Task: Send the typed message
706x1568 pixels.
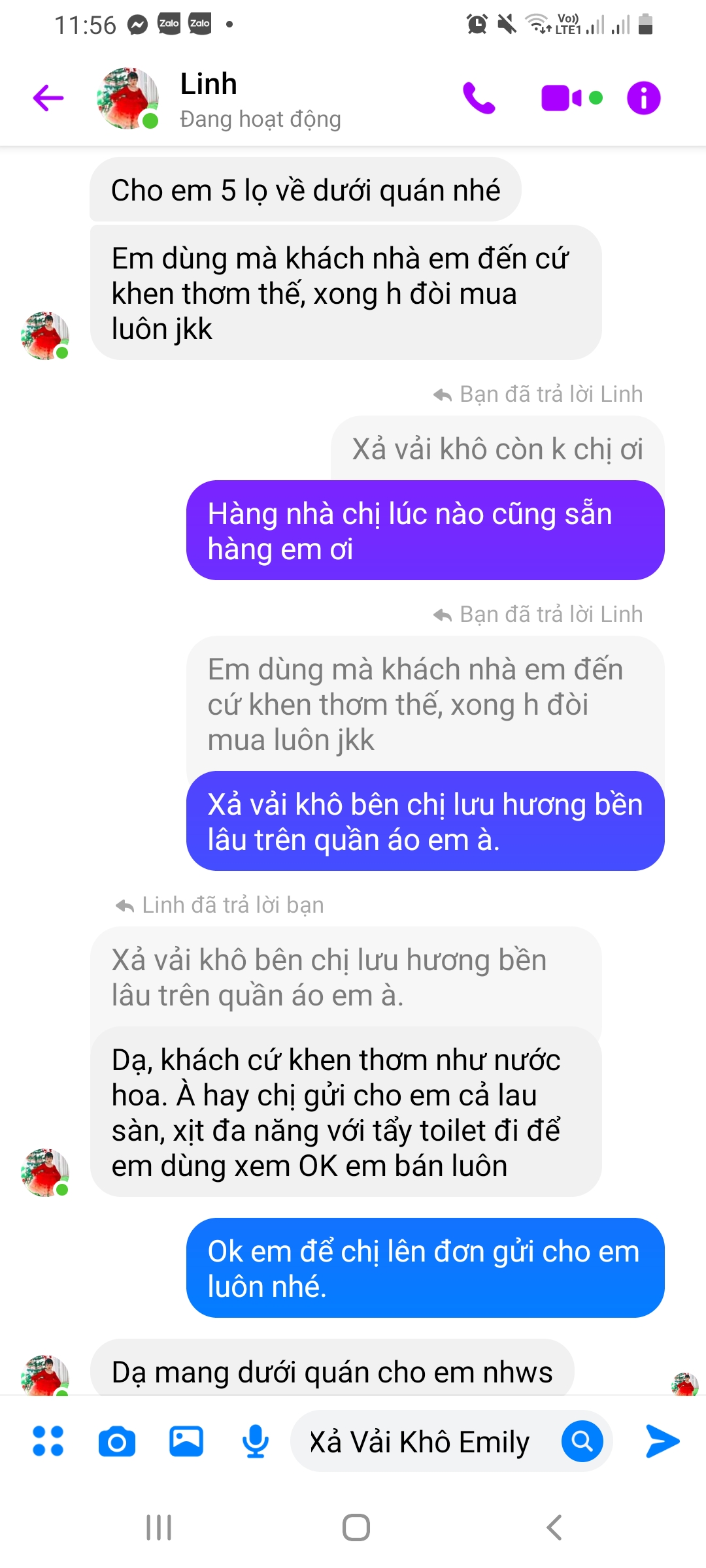Action: pyautogui.click(x=662, y=1441)
